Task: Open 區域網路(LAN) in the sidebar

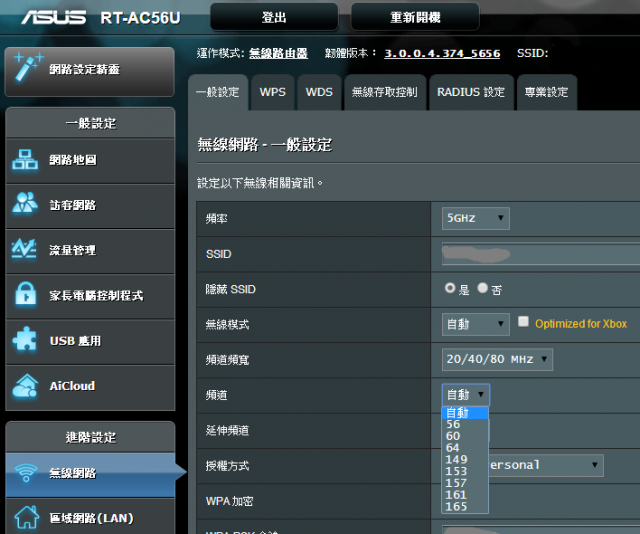Action: 90,517
